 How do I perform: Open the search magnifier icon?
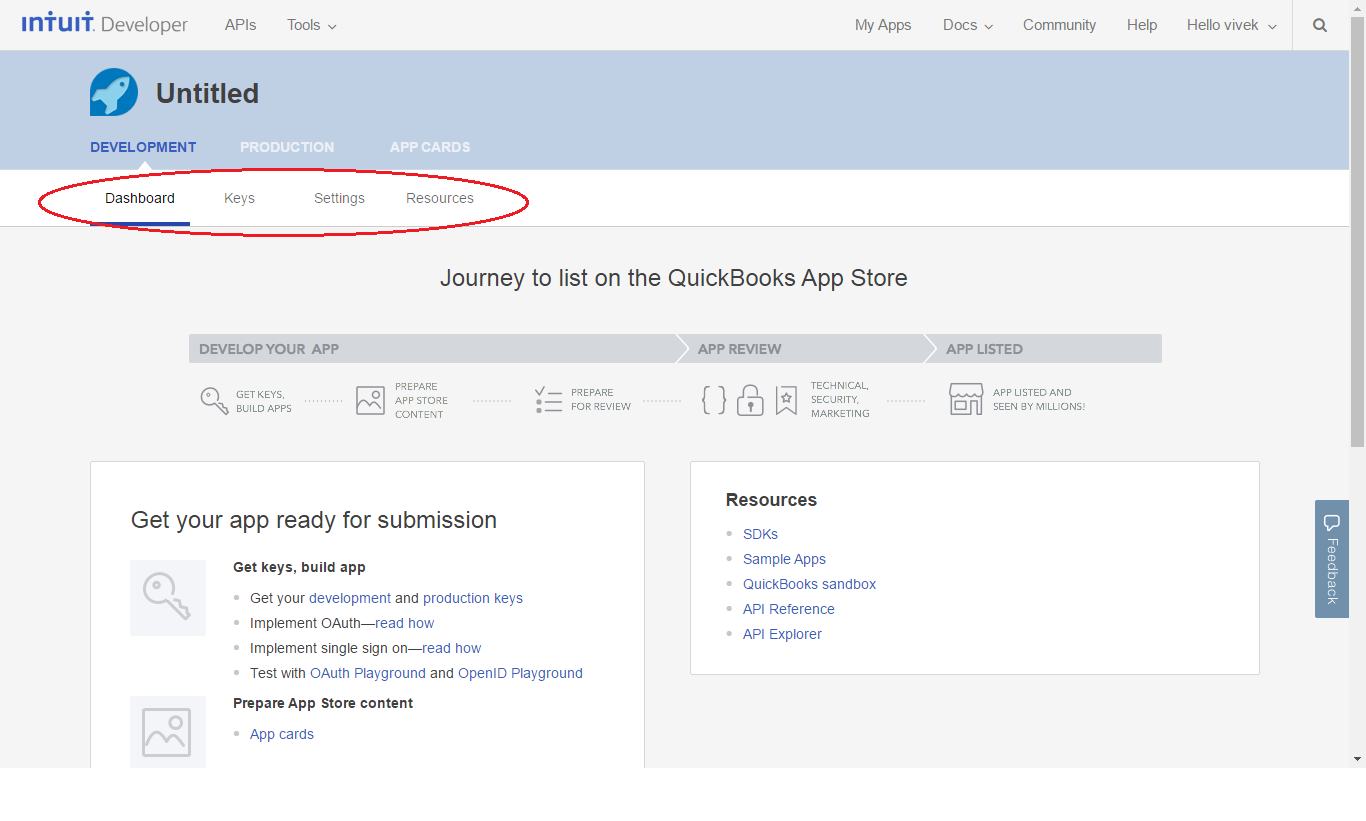[x=1320, y=25]
